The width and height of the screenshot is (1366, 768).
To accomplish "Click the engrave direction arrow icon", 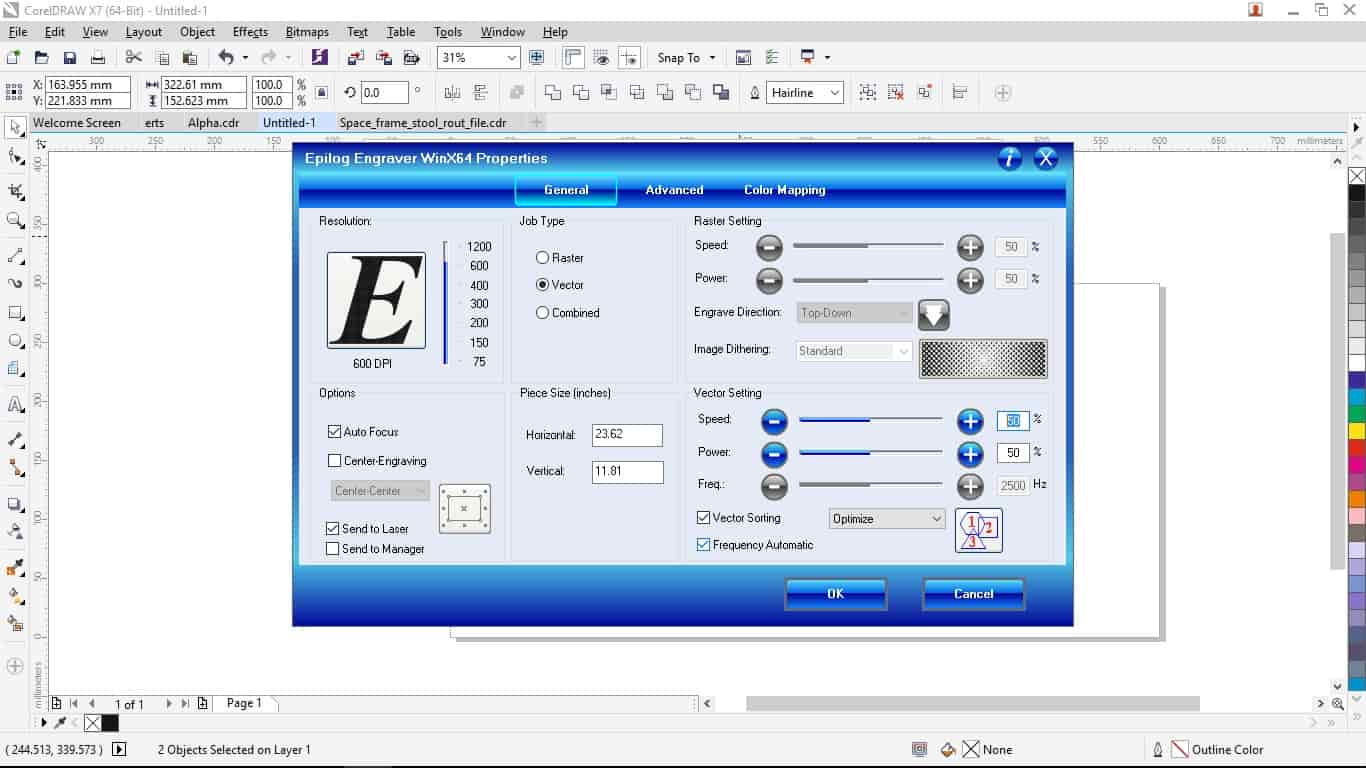I will point(934,315).
